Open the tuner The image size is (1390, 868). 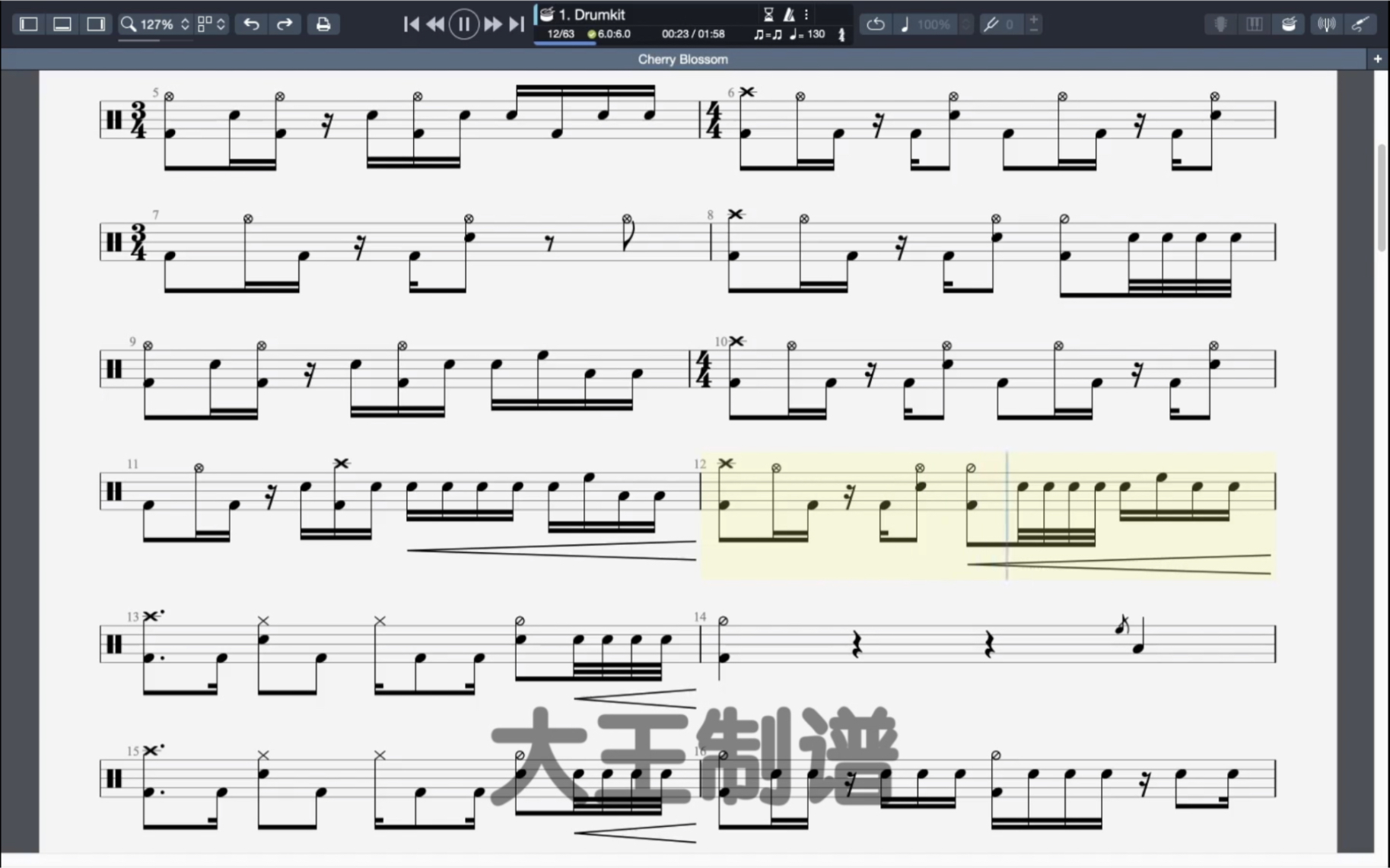(x=1326, y=24)
